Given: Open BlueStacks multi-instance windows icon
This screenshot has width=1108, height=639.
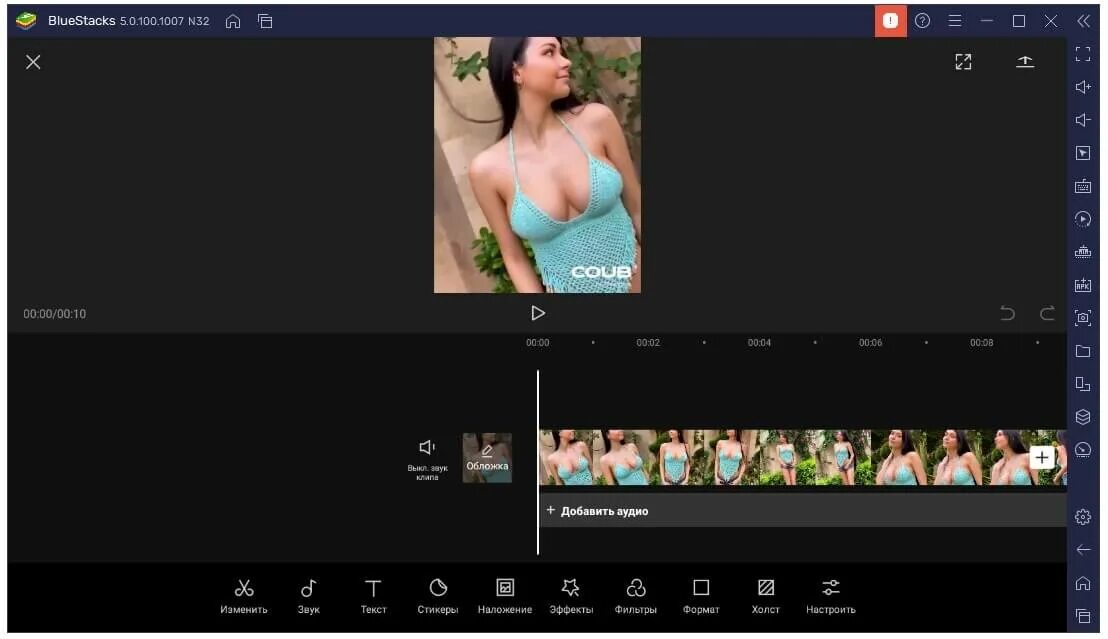Looking at the screenshot, I should [x=265, y=21].
